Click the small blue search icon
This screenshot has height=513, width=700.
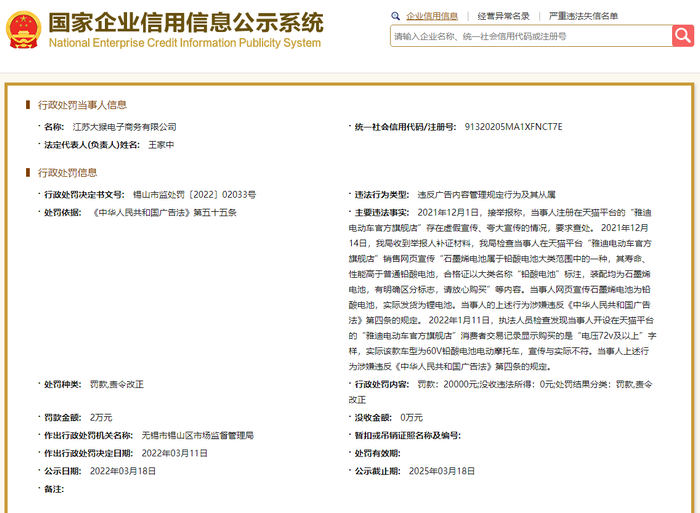pyautogui.click(x=395, y=16)
